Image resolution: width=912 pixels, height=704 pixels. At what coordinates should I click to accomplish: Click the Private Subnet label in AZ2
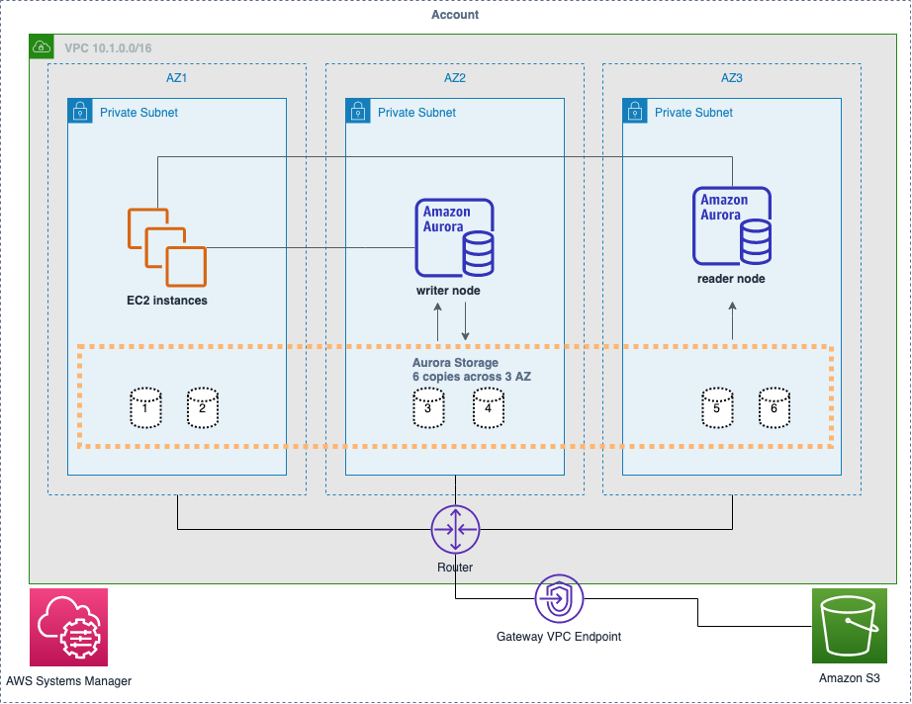[417, 112]
